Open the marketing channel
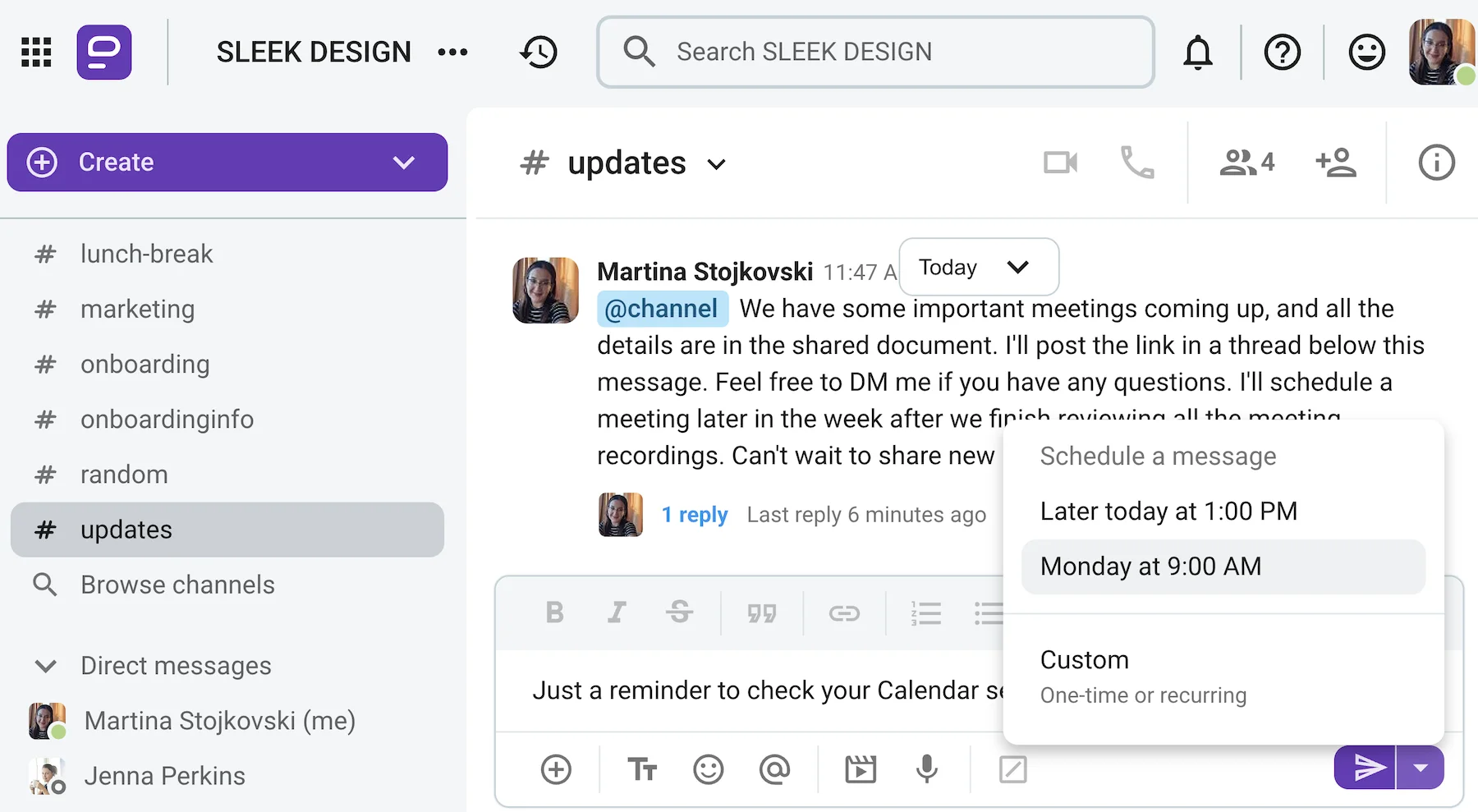The width and height of the screenshot is (1478, 812). (137, 310)
